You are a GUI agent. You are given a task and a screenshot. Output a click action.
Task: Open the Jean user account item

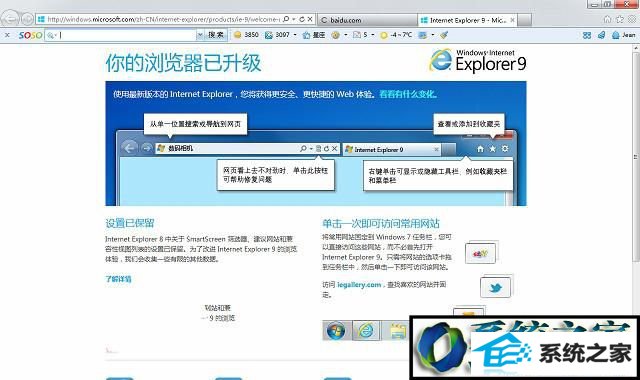[x=624, y=35]
